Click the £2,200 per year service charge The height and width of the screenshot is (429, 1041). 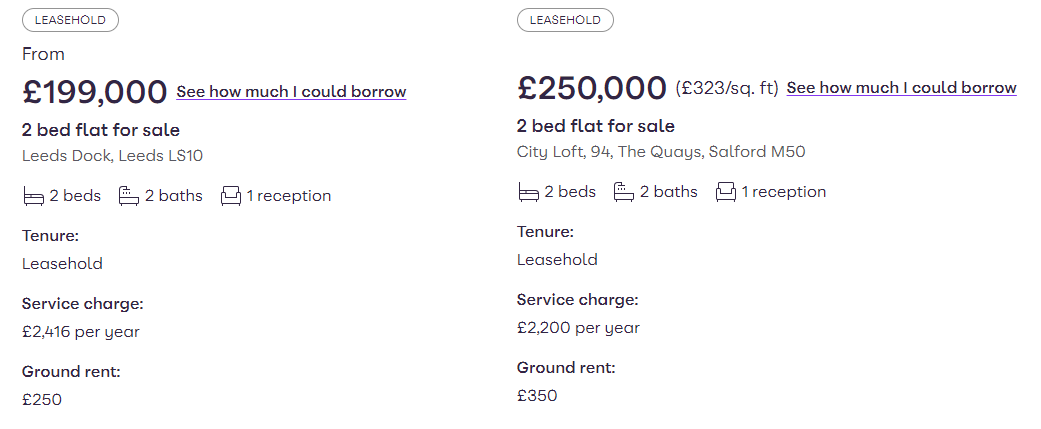pyautogui.click(x=578, y=328)
